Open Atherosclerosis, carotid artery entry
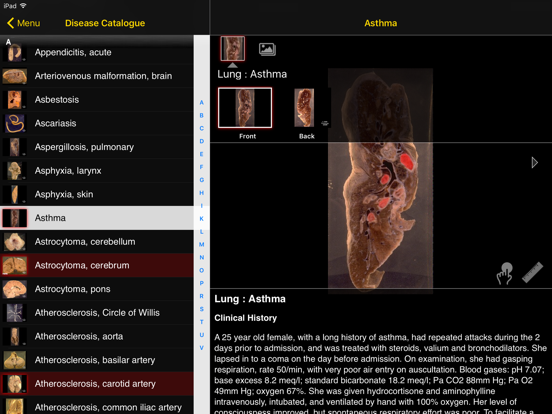The image size is (552, 414). [x=96, y=383]
